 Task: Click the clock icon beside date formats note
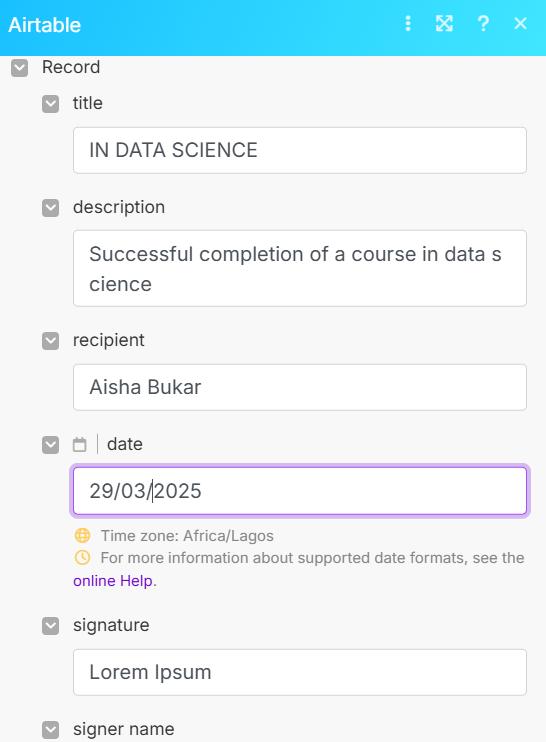point(82,557)
